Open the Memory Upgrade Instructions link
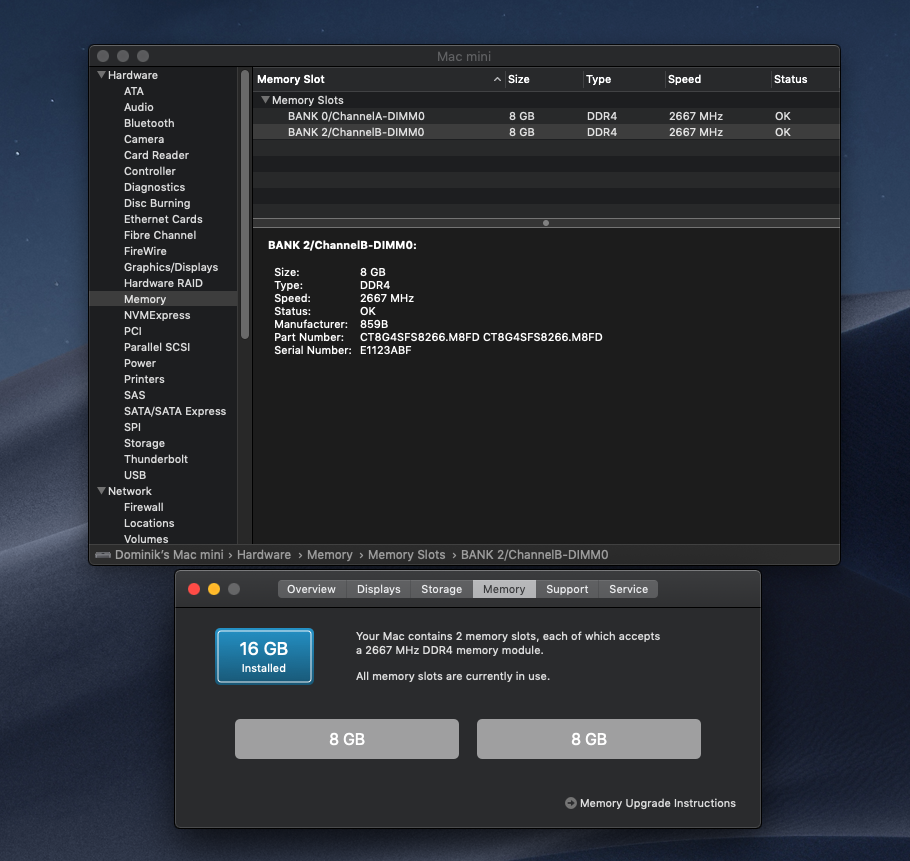Screen dimensions: 910x861 [658, 803]
